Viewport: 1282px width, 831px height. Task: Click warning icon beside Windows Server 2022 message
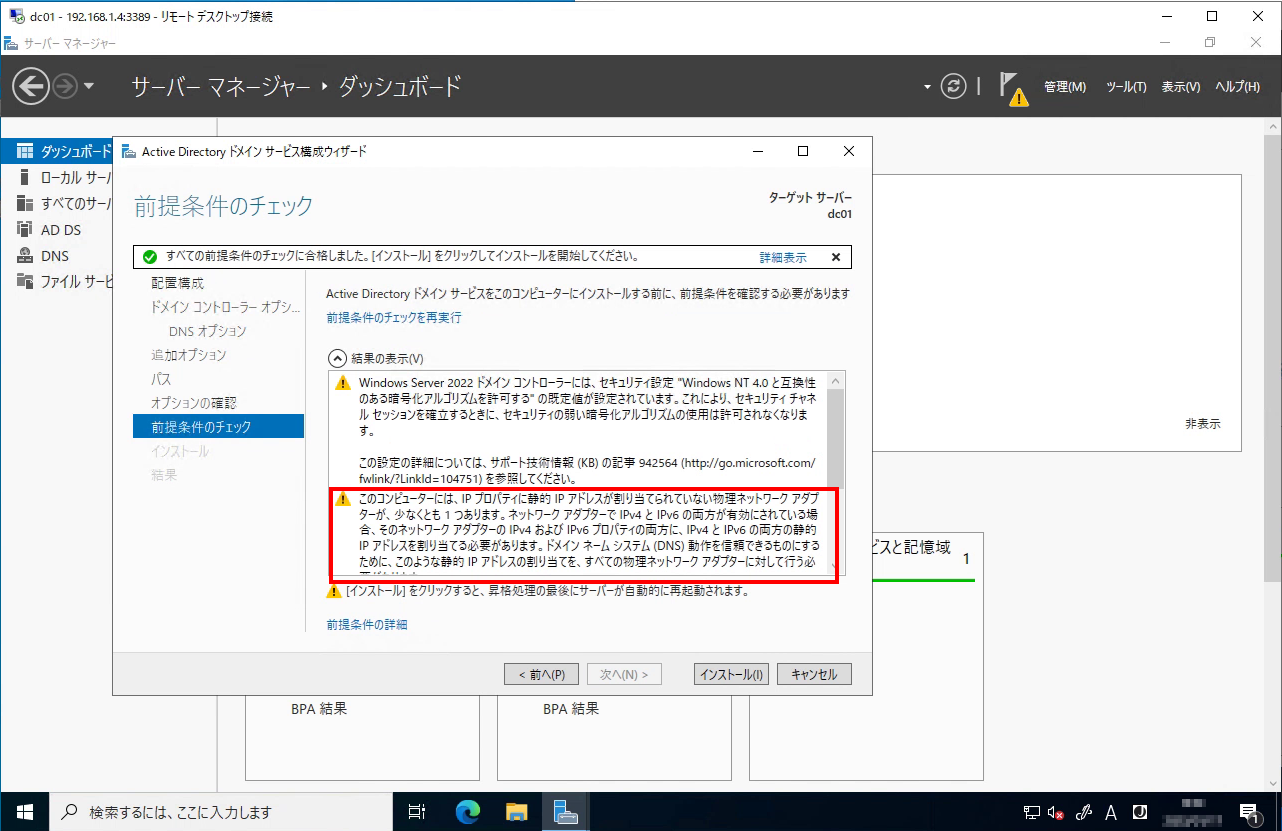click(343, 383)
